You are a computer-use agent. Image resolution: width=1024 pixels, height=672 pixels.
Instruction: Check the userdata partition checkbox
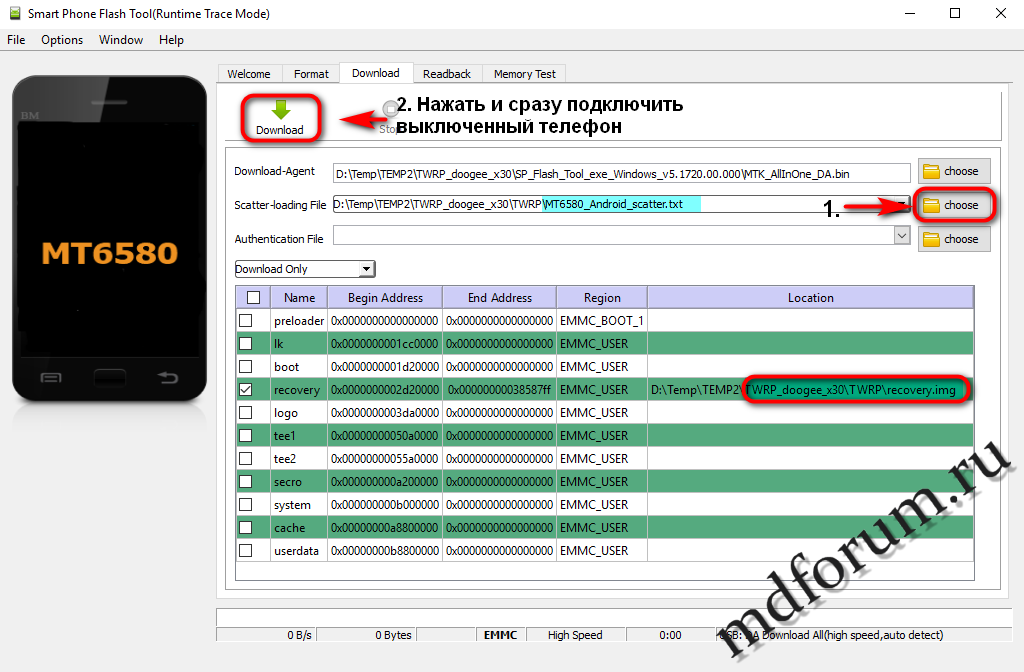coord(246,551)
